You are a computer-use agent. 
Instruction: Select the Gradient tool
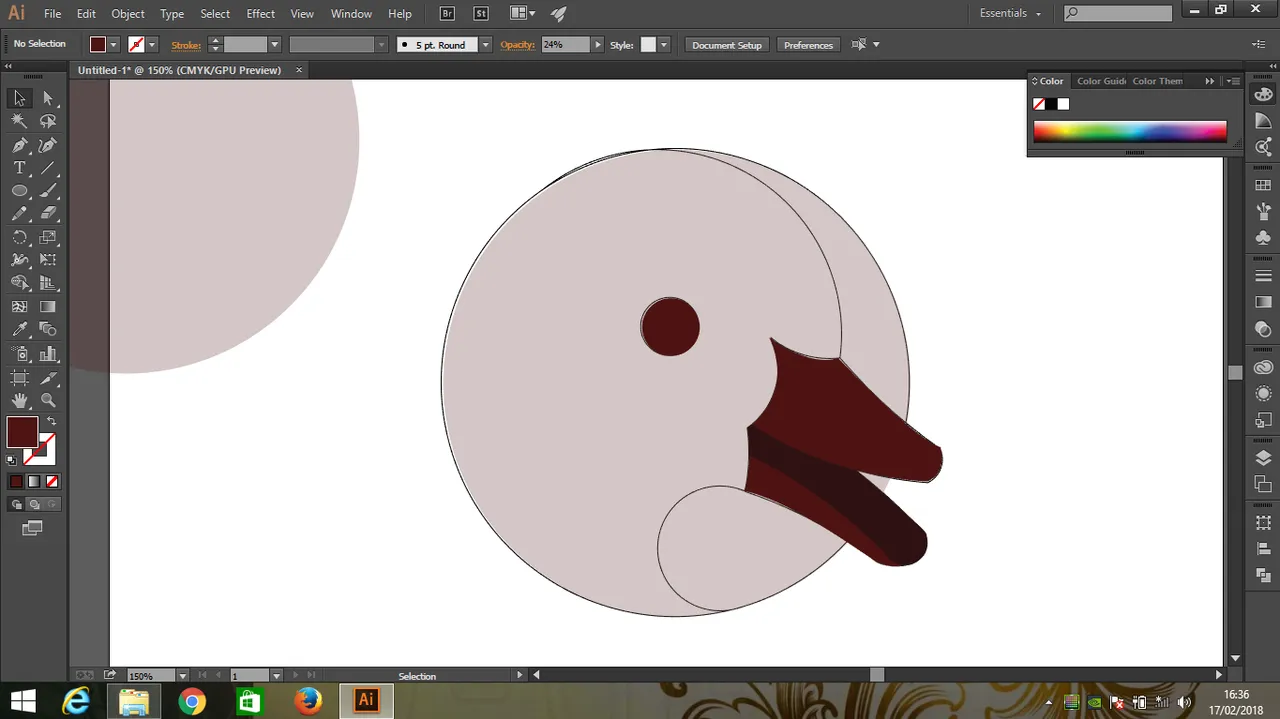point(48,307)
